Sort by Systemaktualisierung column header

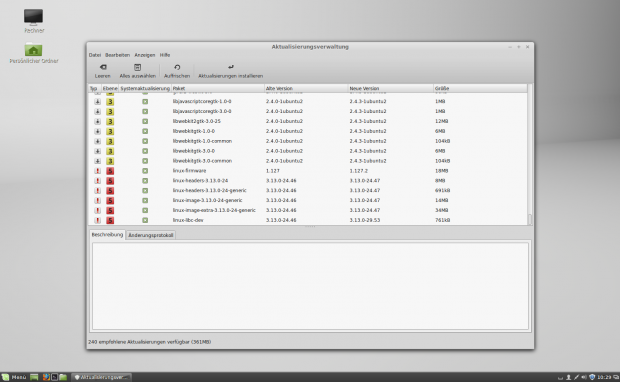click(x=145, y=89)
